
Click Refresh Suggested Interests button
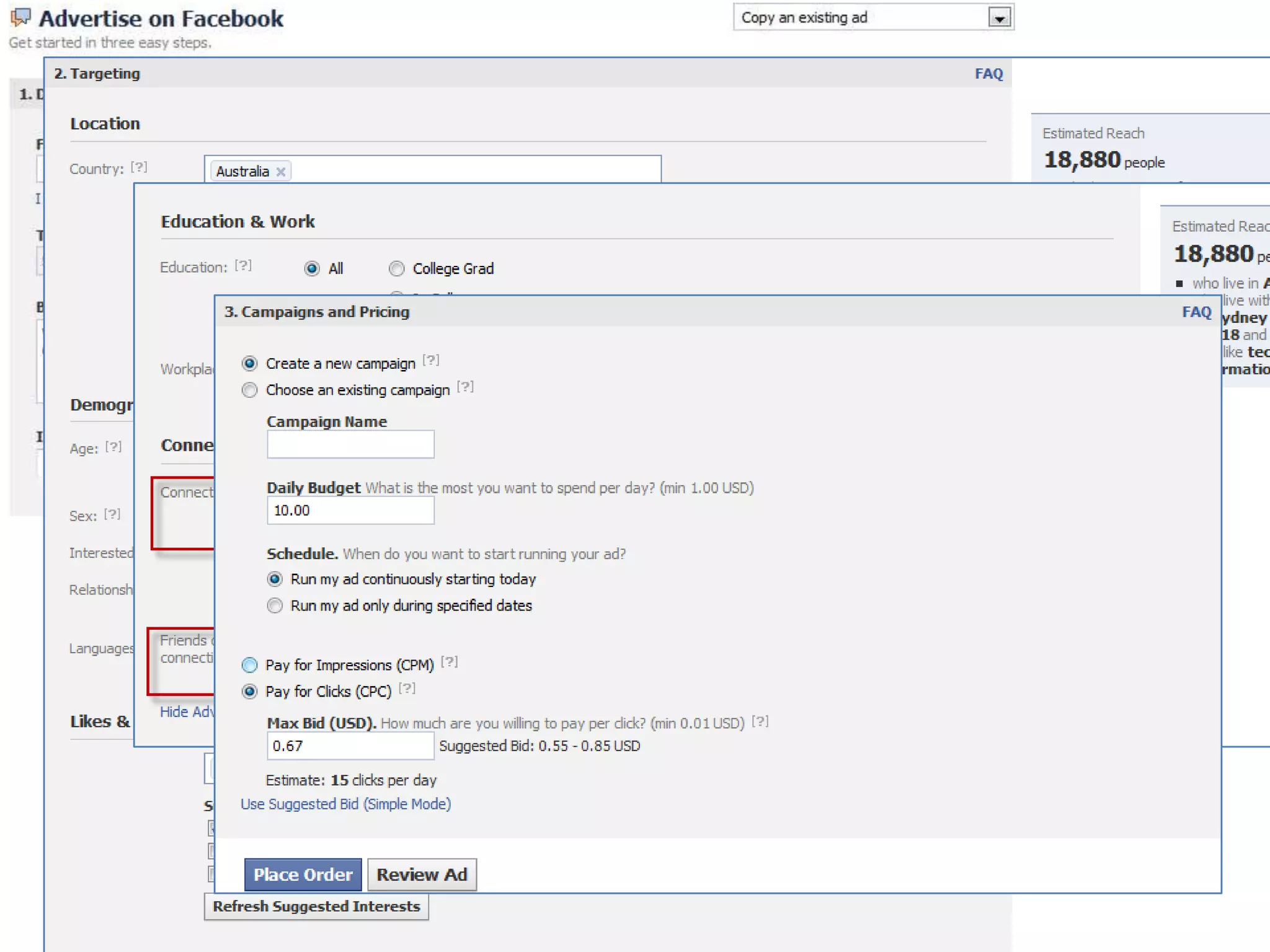(x=316, y=907)
